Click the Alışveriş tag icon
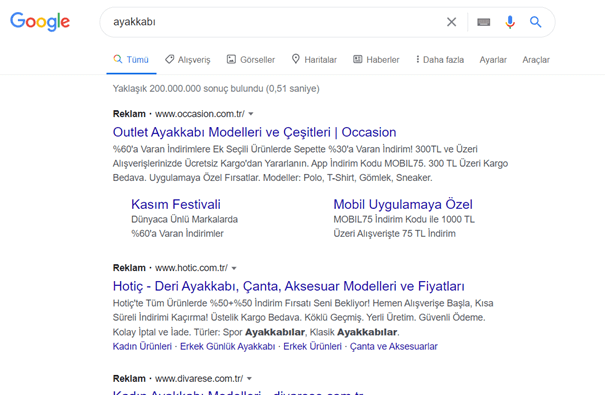Image resolution: width=605 pixels, height=395 pixels. coord(169,59)
